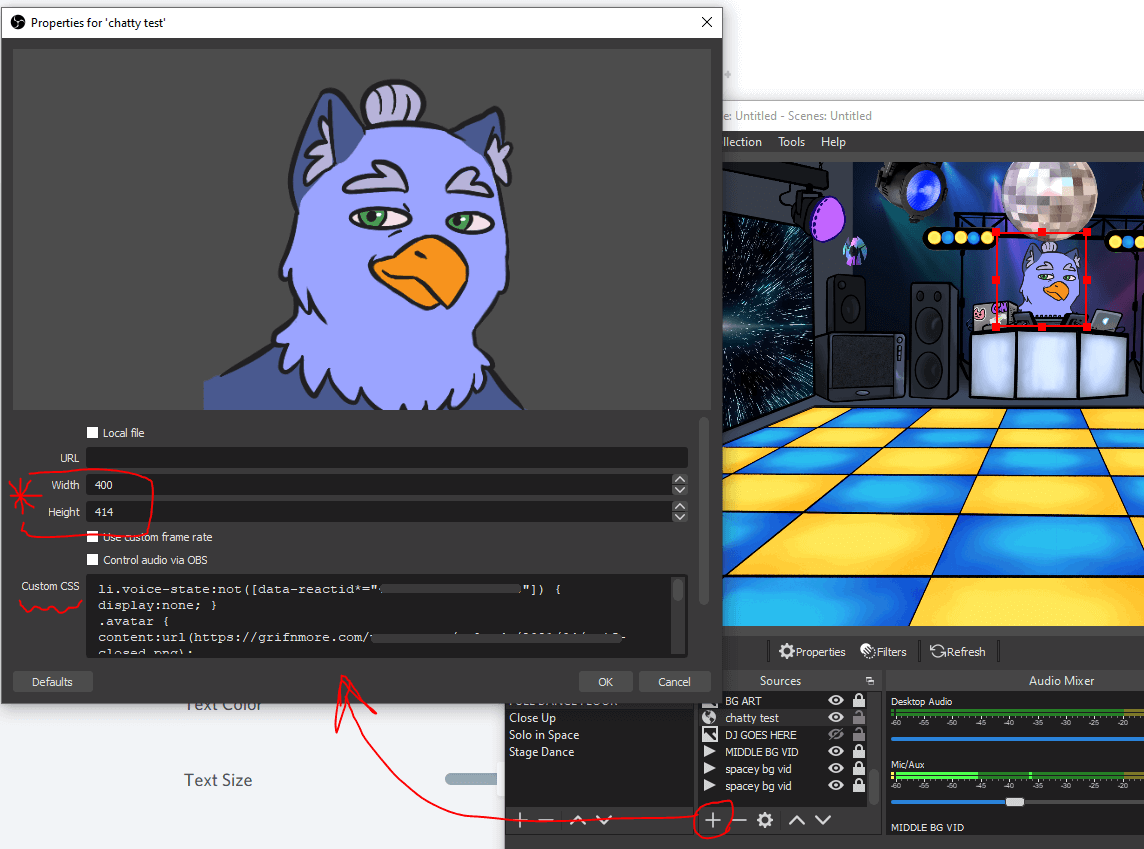Click the Refresh button for browser source
Image resolution: width=1144 pixels, height=849 pixels.
tap(958, 651)
